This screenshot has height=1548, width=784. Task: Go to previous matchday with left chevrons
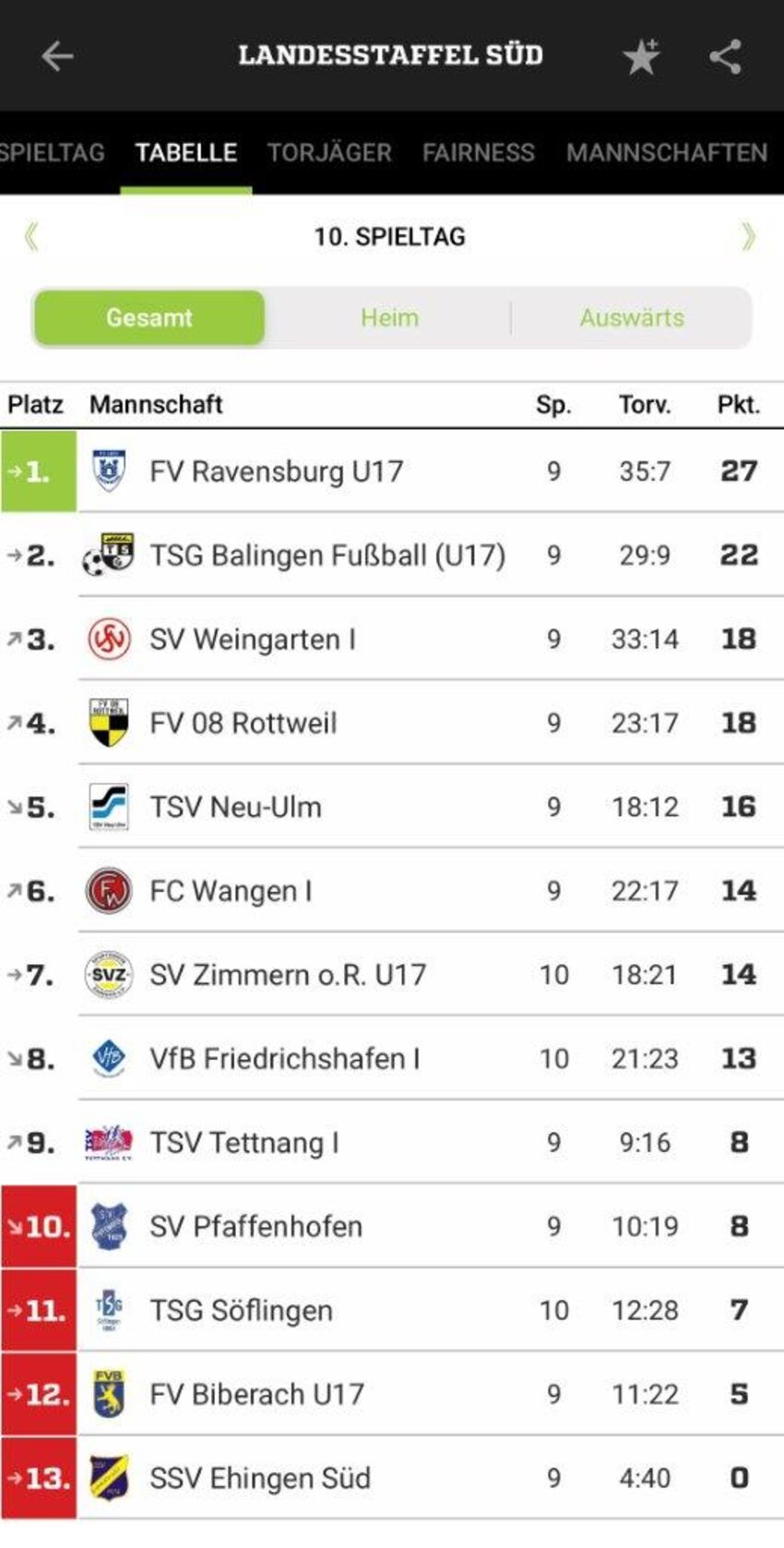pos(31,237)
